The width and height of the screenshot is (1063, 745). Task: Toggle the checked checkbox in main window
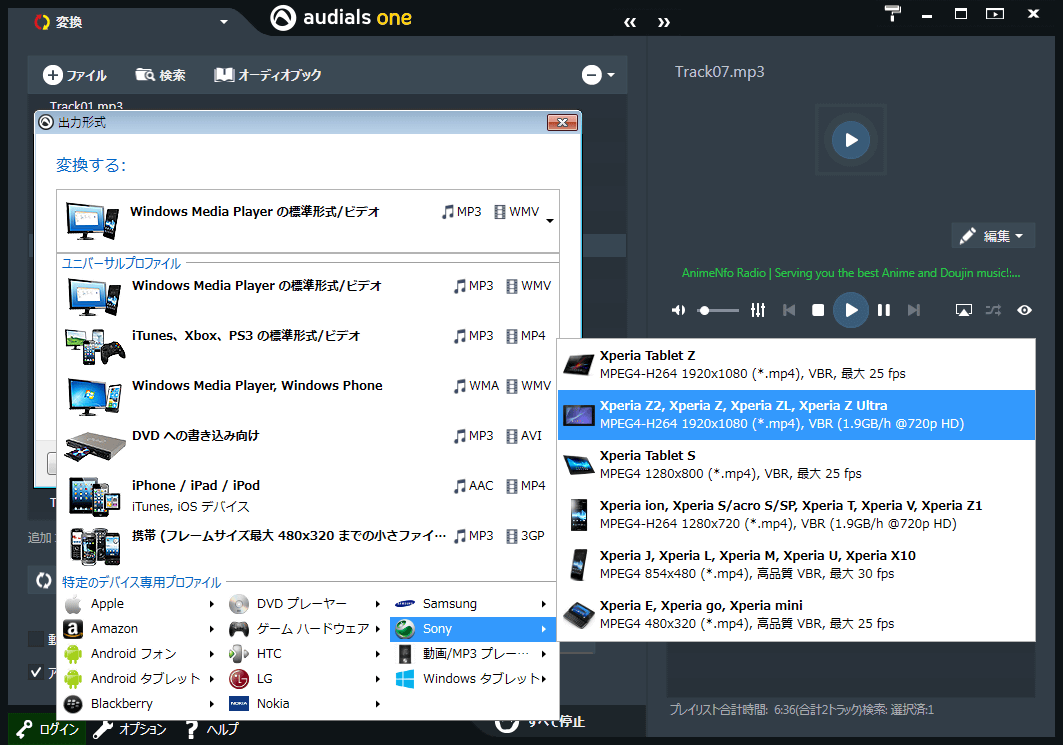tap(36, 672)
